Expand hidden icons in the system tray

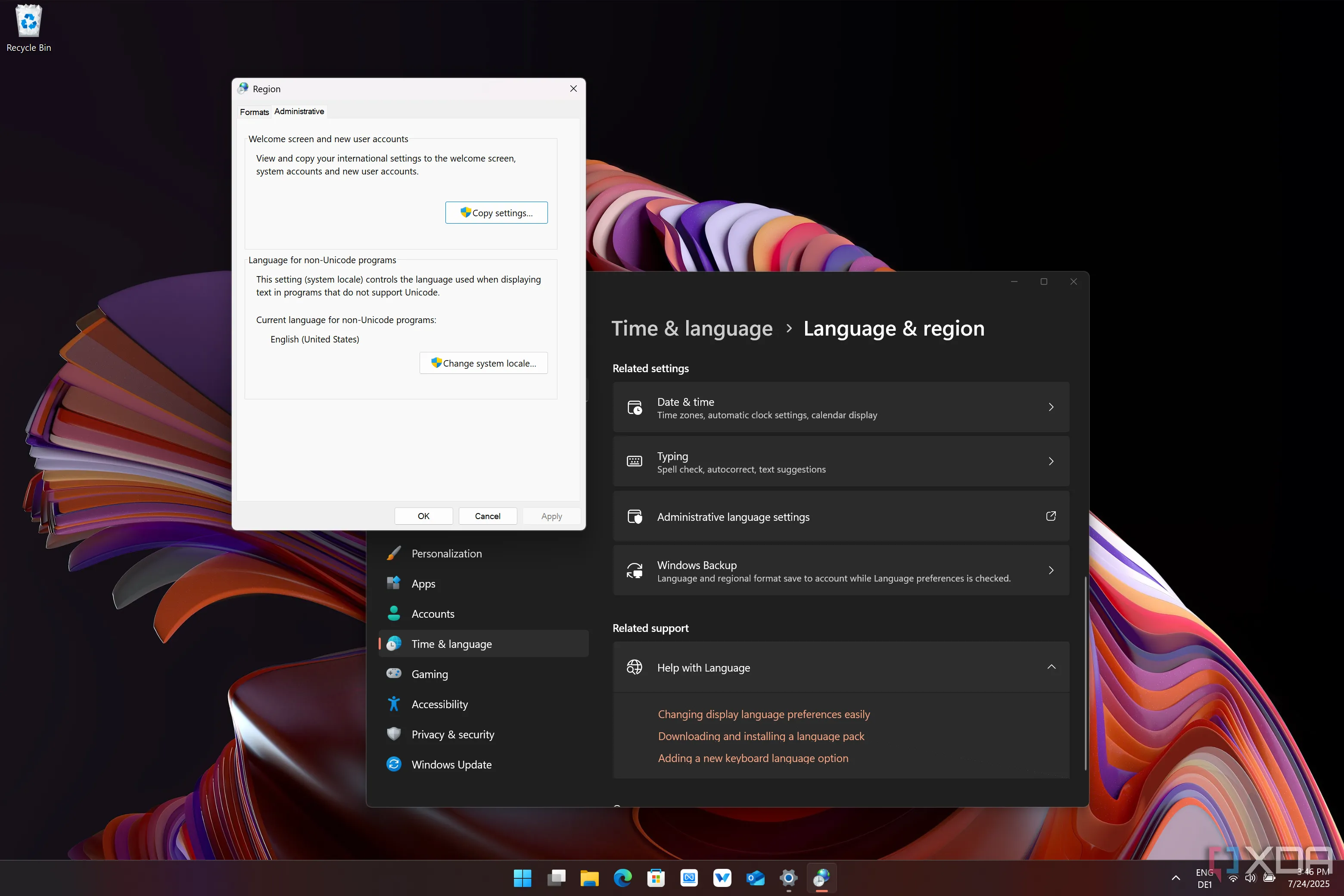click(x=1176, y=878)
